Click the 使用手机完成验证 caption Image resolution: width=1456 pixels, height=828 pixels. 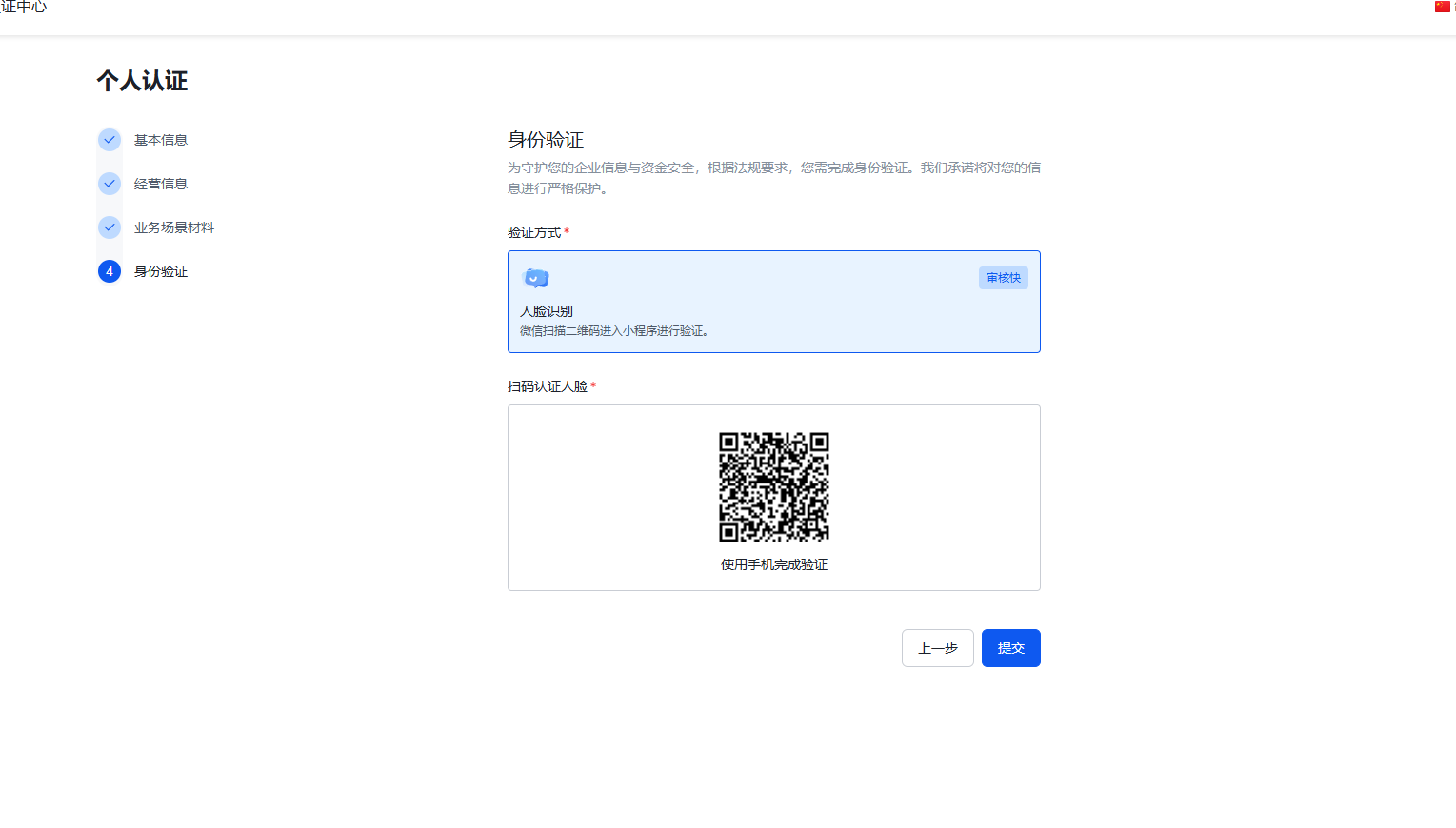tap(774, 564)
